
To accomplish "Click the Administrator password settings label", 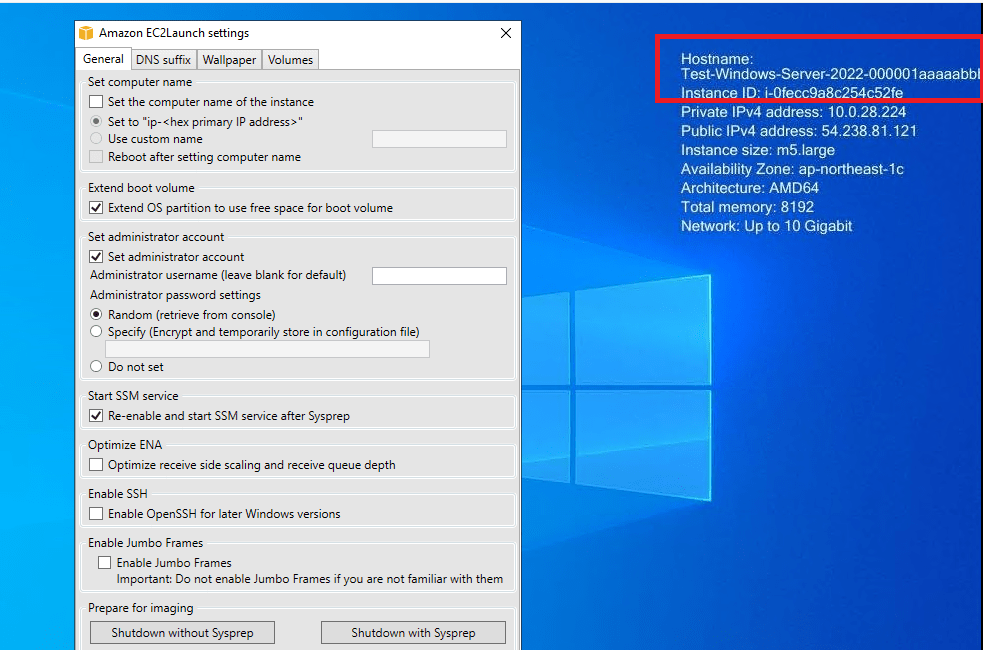I will [175, 295].
